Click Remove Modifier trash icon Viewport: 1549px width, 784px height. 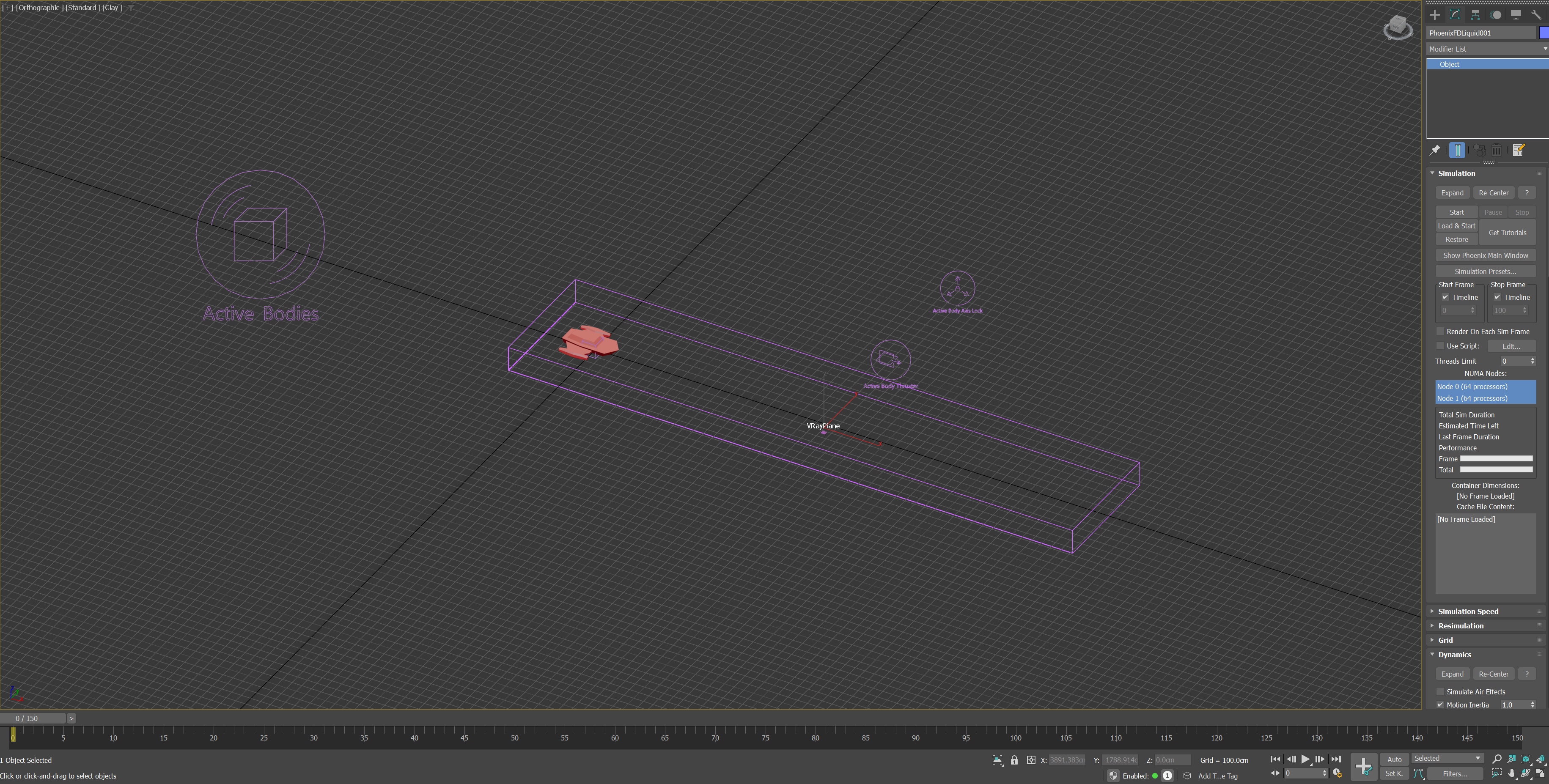[x=1497, y=150]
